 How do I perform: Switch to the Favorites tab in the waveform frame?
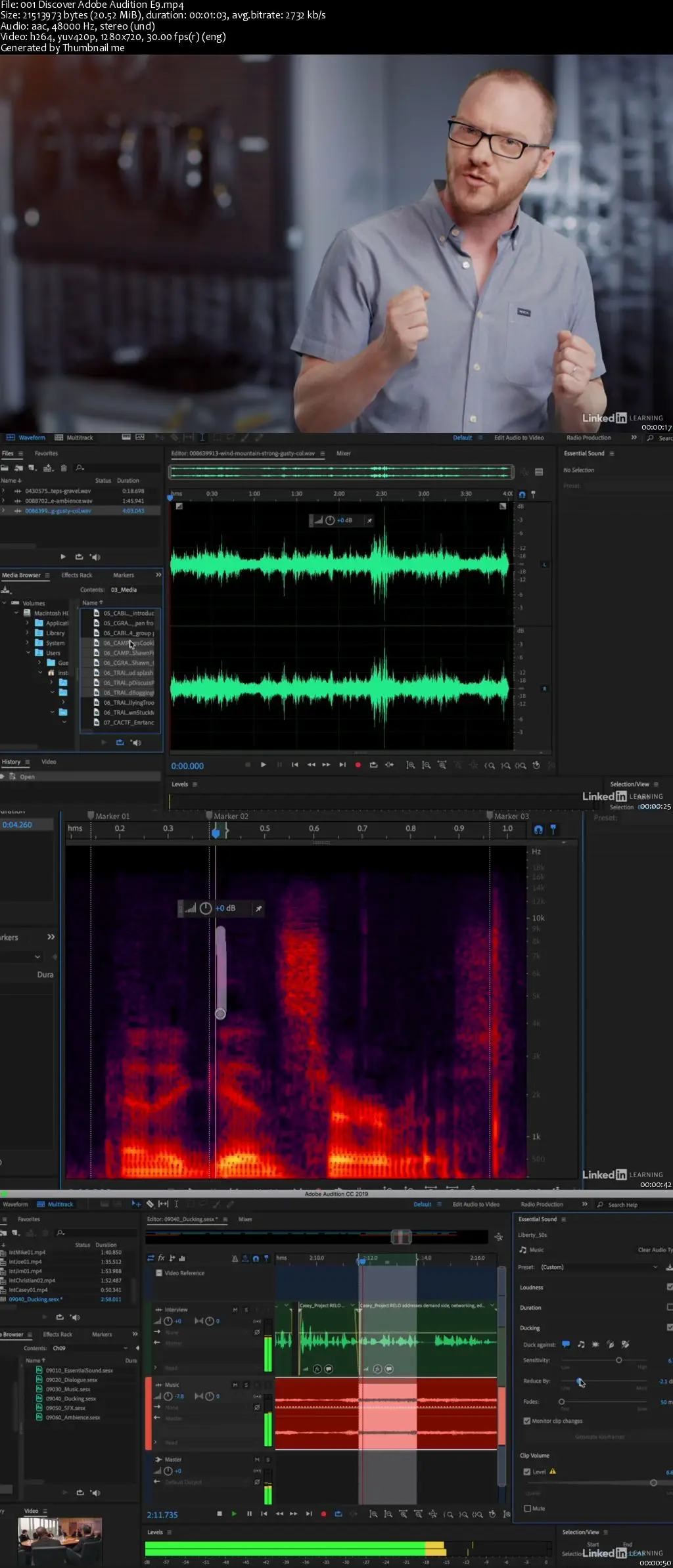[x=46, y=453]
